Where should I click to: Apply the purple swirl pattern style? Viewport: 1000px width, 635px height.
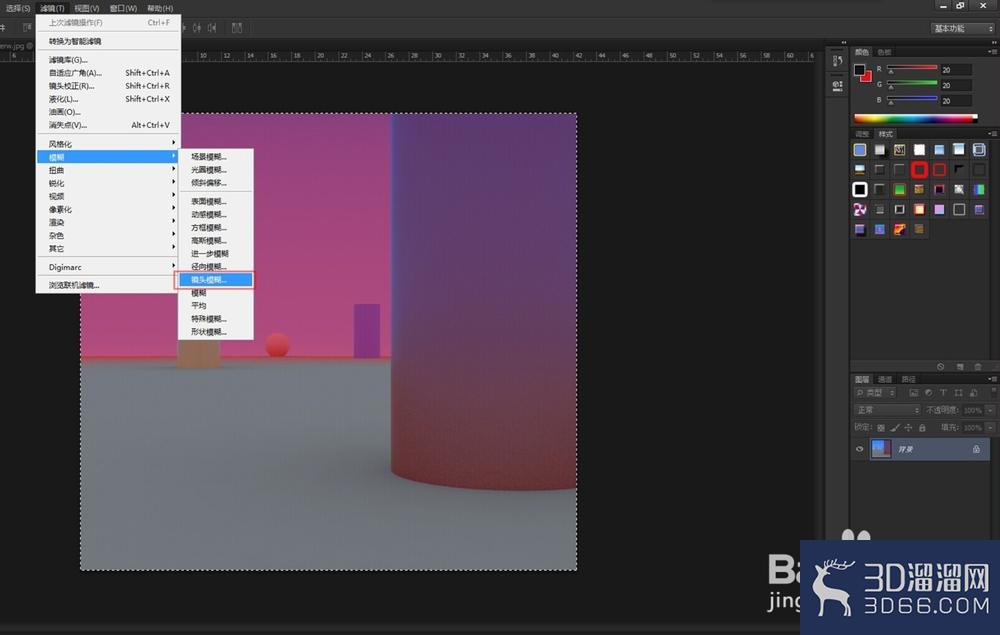(860, 209)
